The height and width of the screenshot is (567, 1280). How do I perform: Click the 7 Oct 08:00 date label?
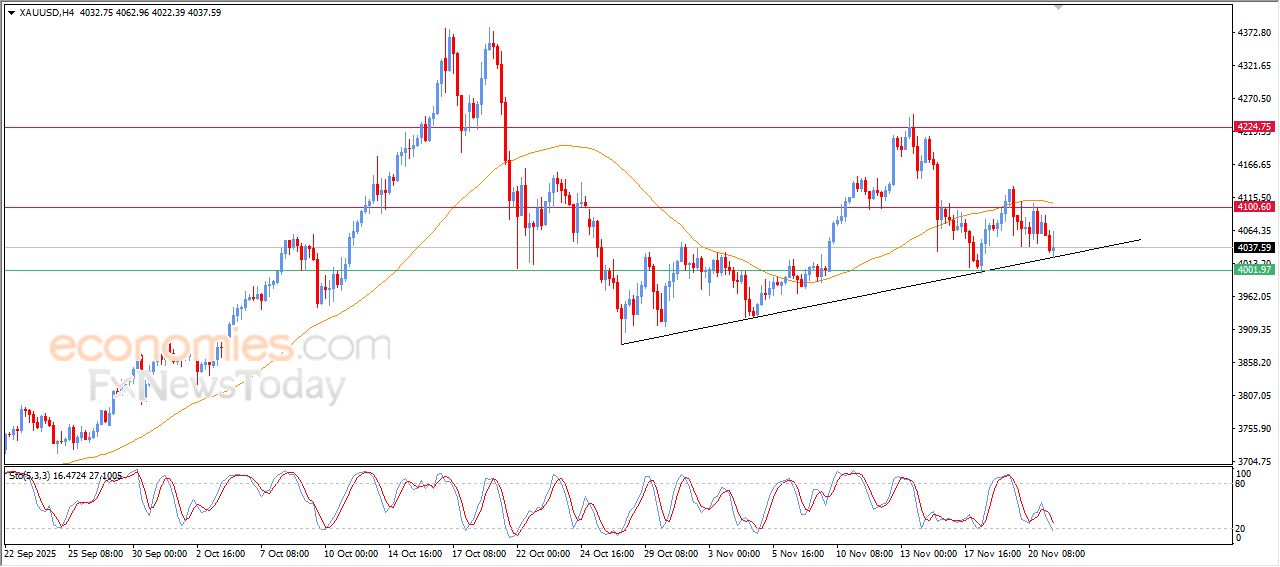pos(287,553)
